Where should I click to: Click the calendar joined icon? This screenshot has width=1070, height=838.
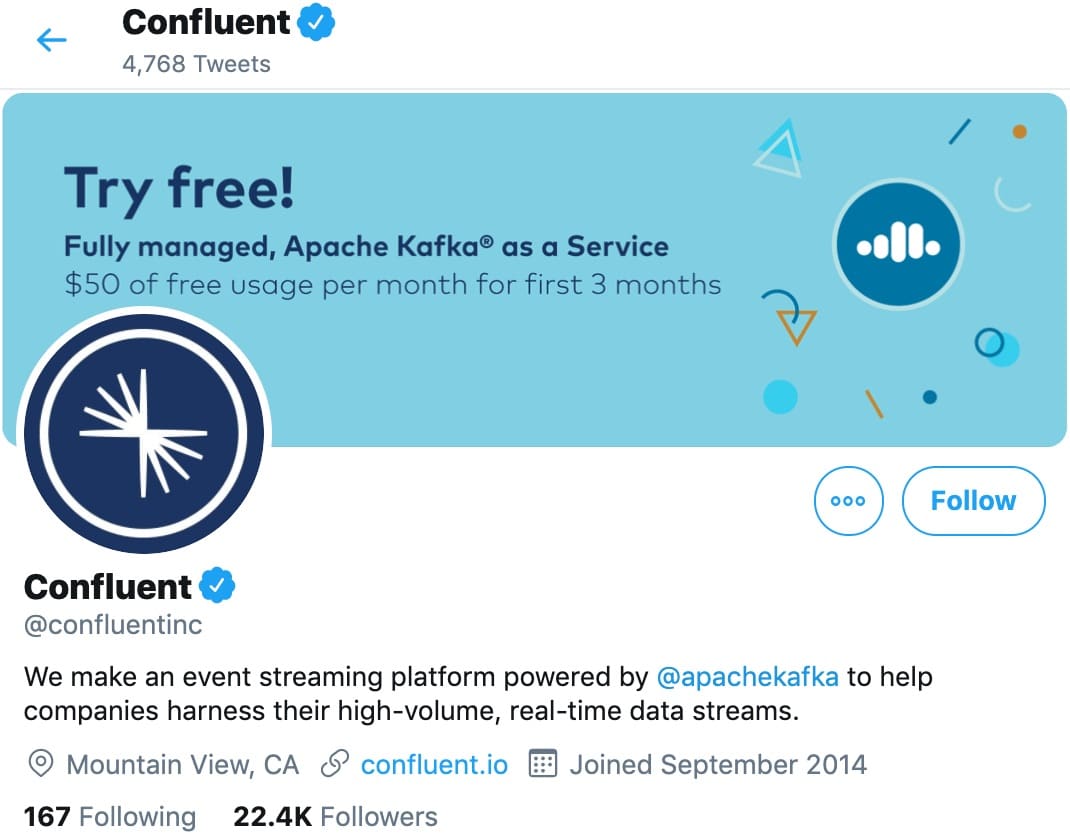pyautogui.click(x=543, y=764)
